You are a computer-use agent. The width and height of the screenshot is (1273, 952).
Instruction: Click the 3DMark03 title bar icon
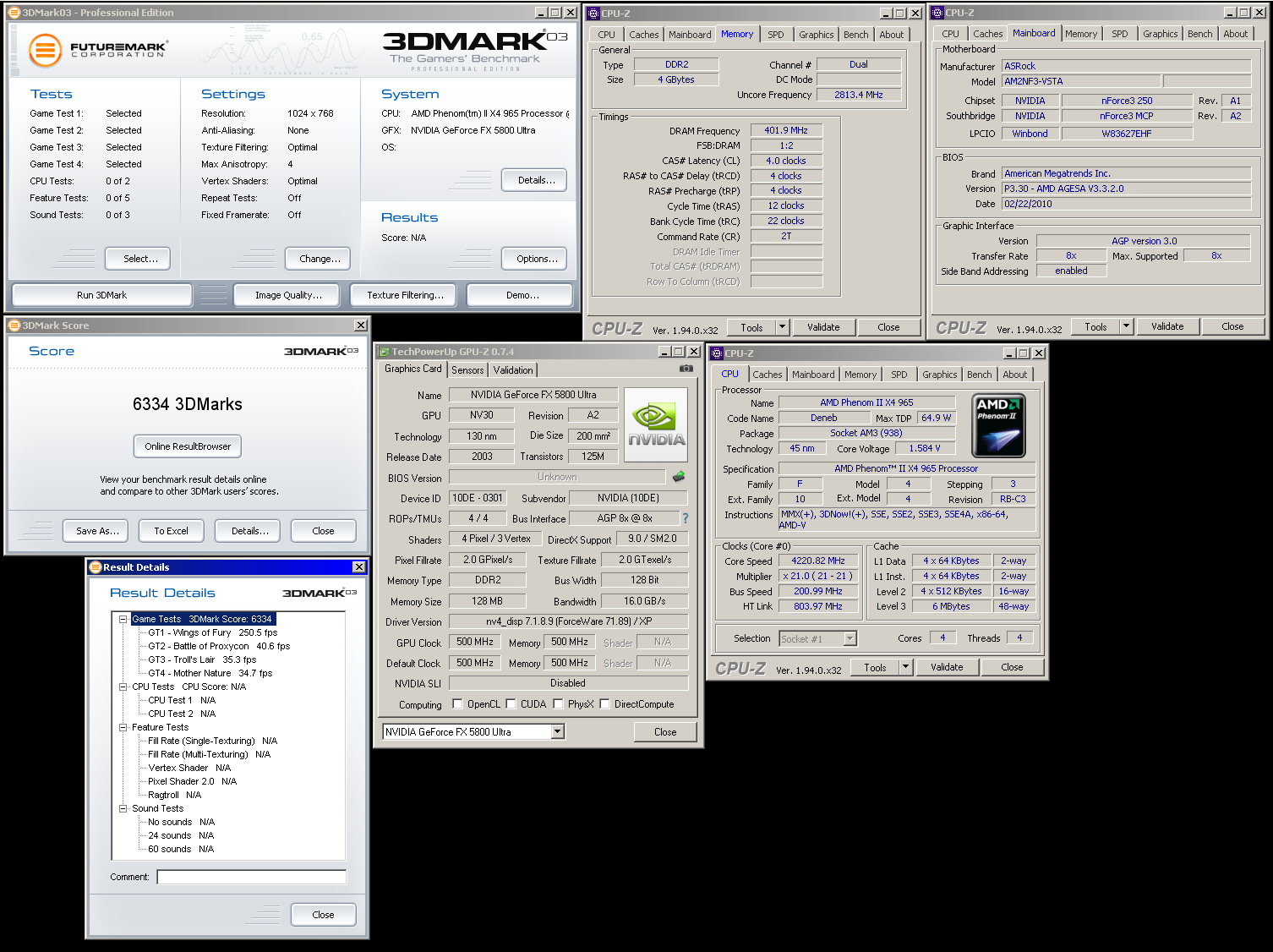(14, 13)
